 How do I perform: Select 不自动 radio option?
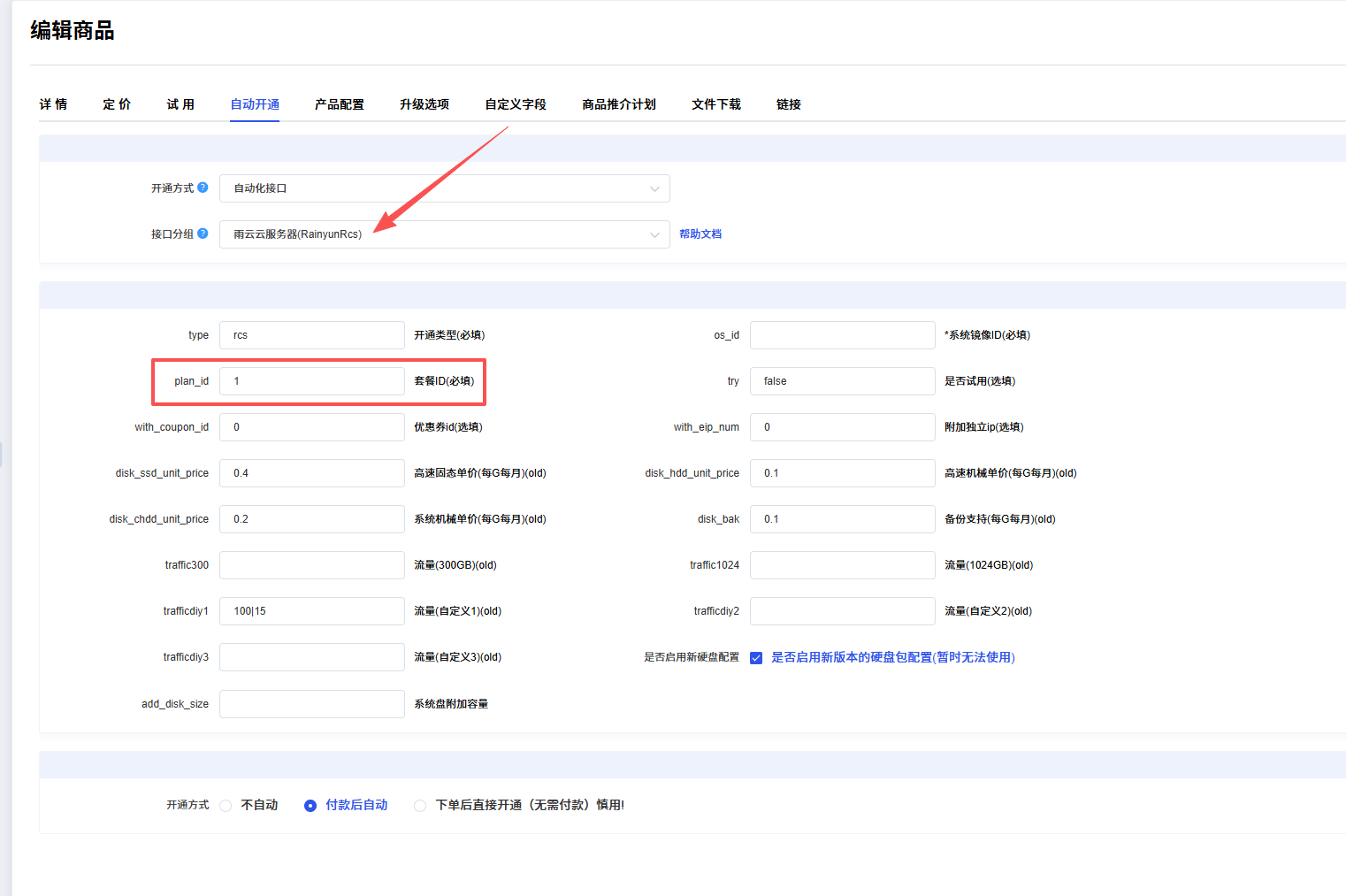coord(226,806)
